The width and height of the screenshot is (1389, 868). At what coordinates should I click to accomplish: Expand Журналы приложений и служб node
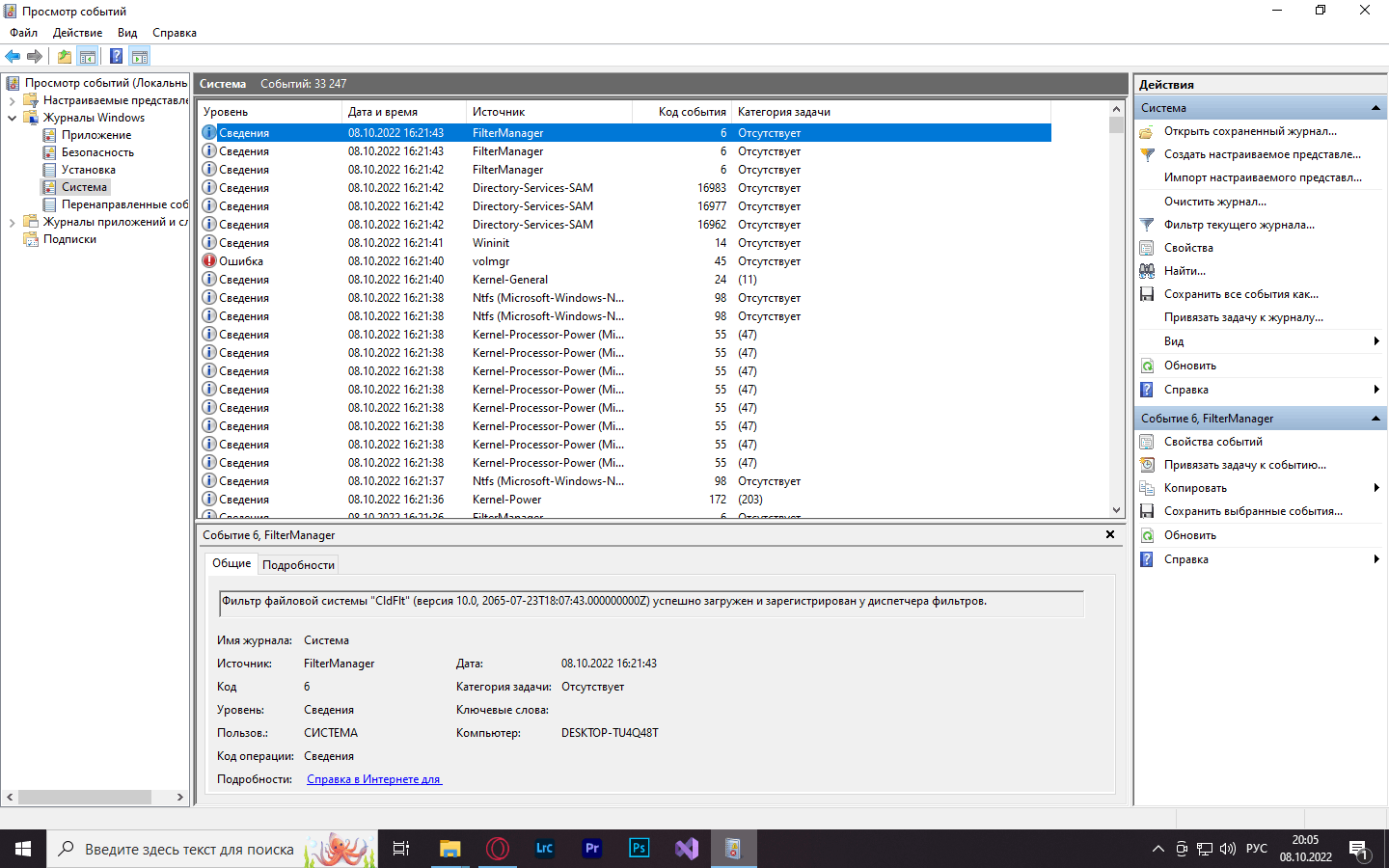pos(12,222)
